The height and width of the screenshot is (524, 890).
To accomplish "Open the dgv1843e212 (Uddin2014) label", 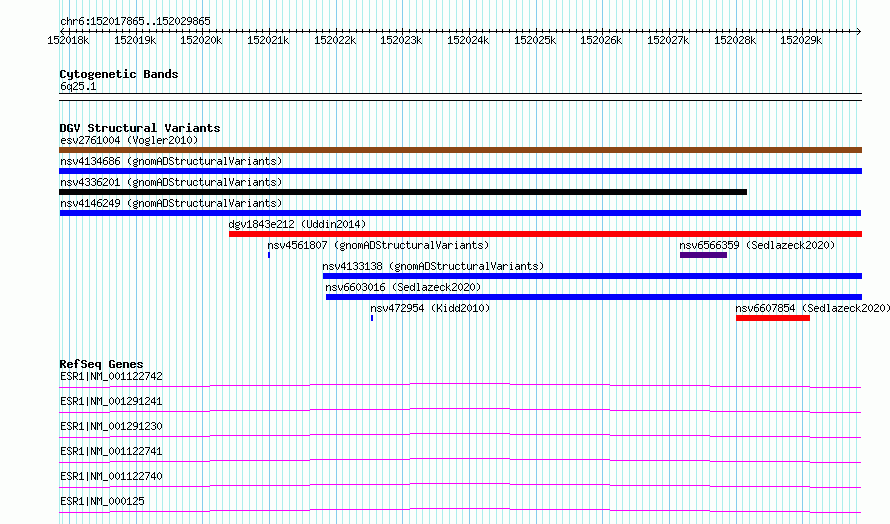I will coord(297,224).
